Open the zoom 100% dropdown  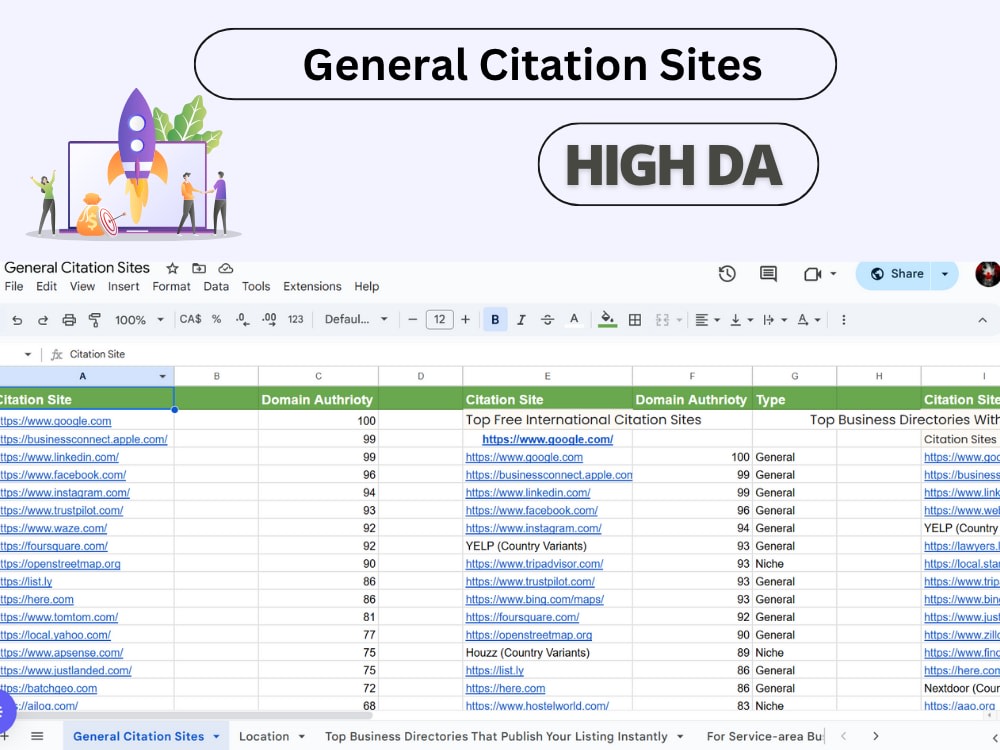139,320
